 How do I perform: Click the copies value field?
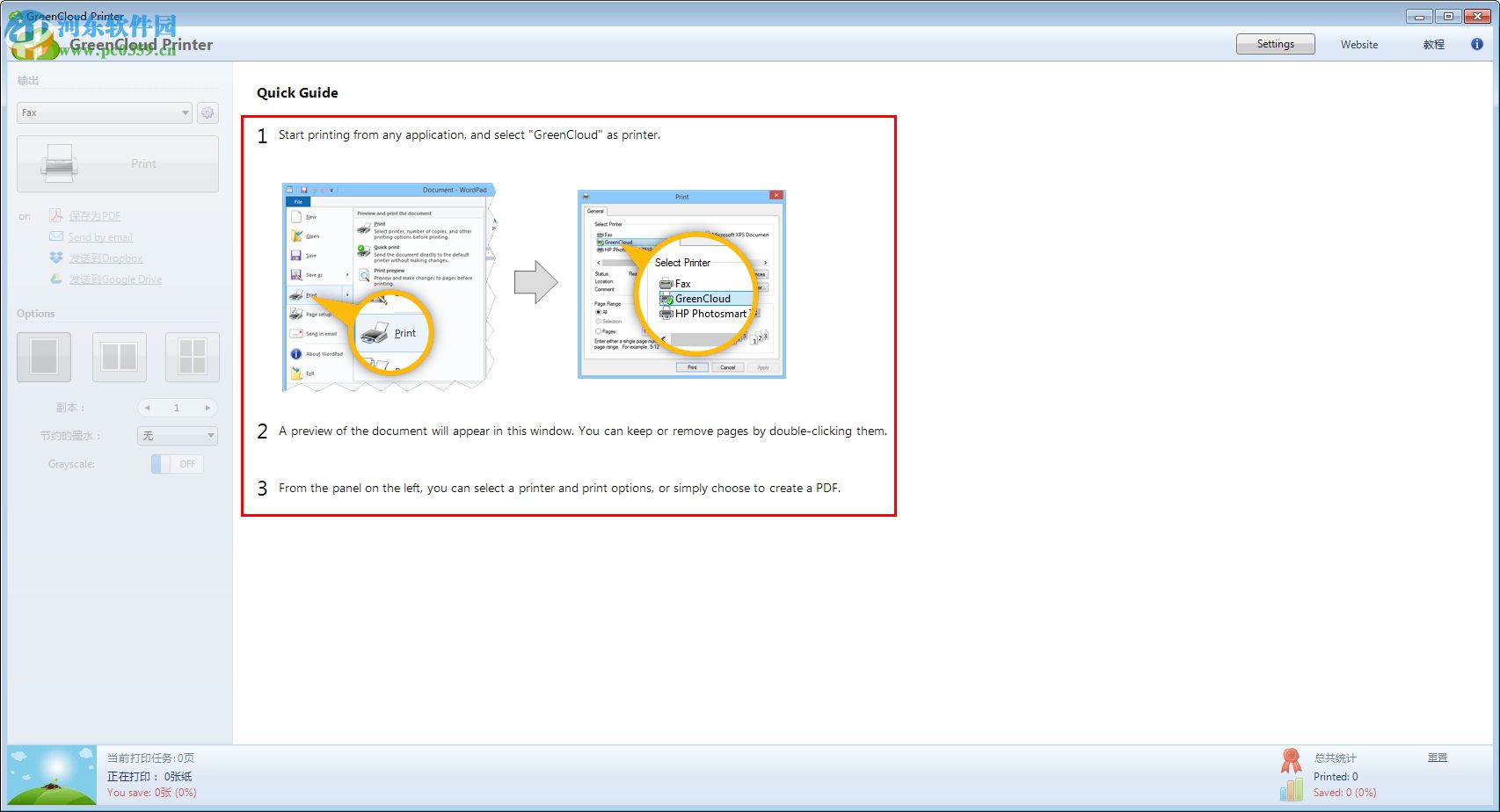tap(177, 408)
